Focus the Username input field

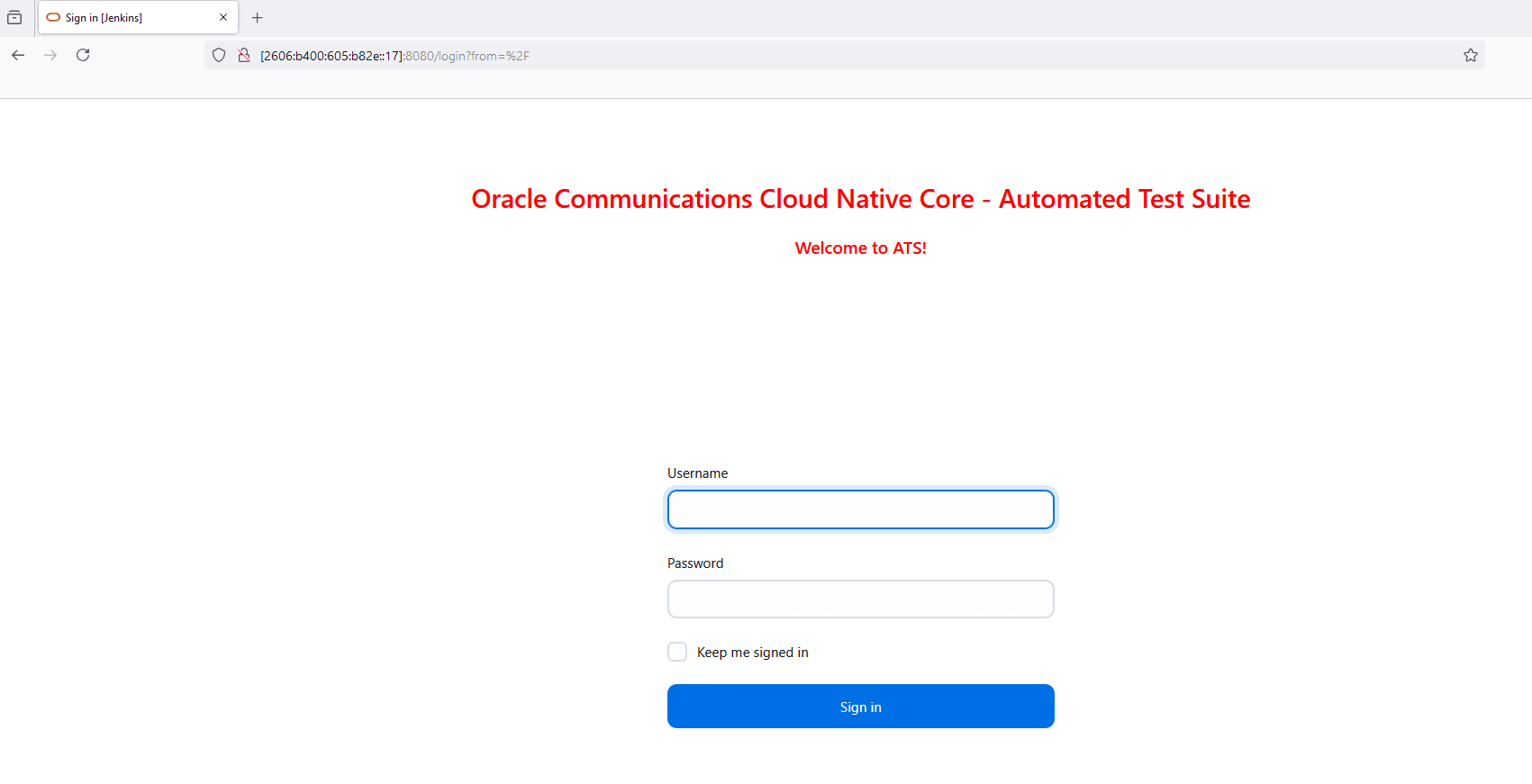click(x=861, y=509)
